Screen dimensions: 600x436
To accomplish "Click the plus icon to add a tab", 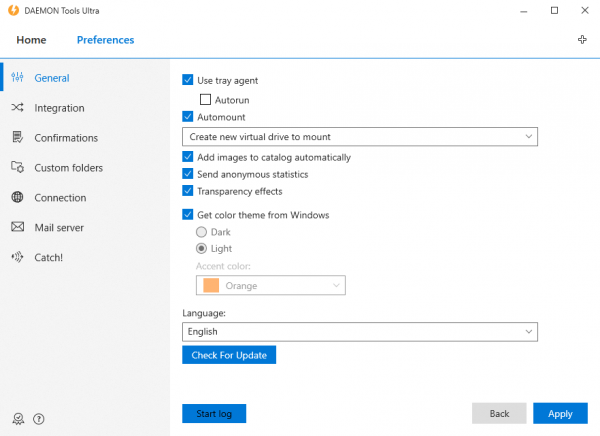I will click(x=582, y=39).
